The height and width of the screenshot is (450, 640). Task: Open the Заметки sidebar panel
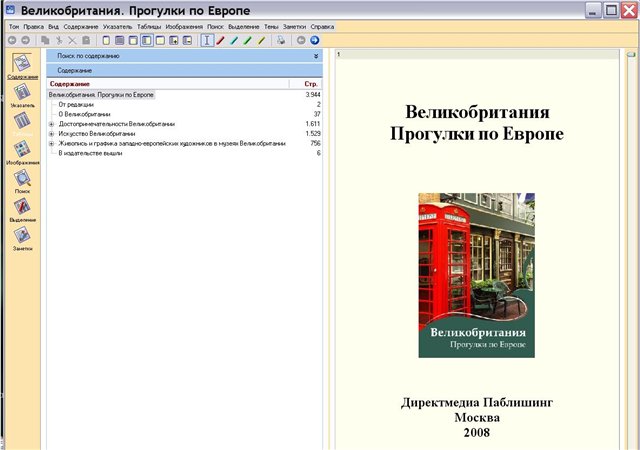click(x=21, y=236)
